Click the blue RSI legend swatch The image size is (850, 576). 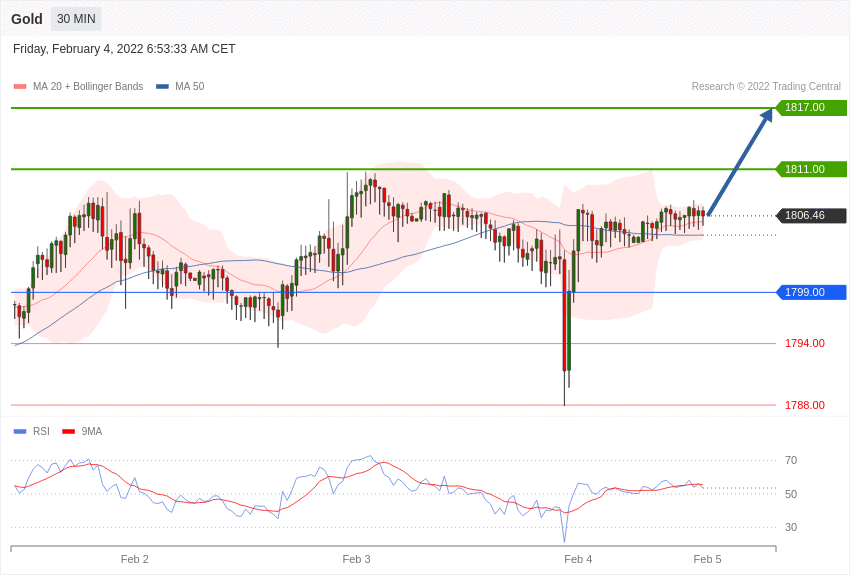click(x=20, y=431)
